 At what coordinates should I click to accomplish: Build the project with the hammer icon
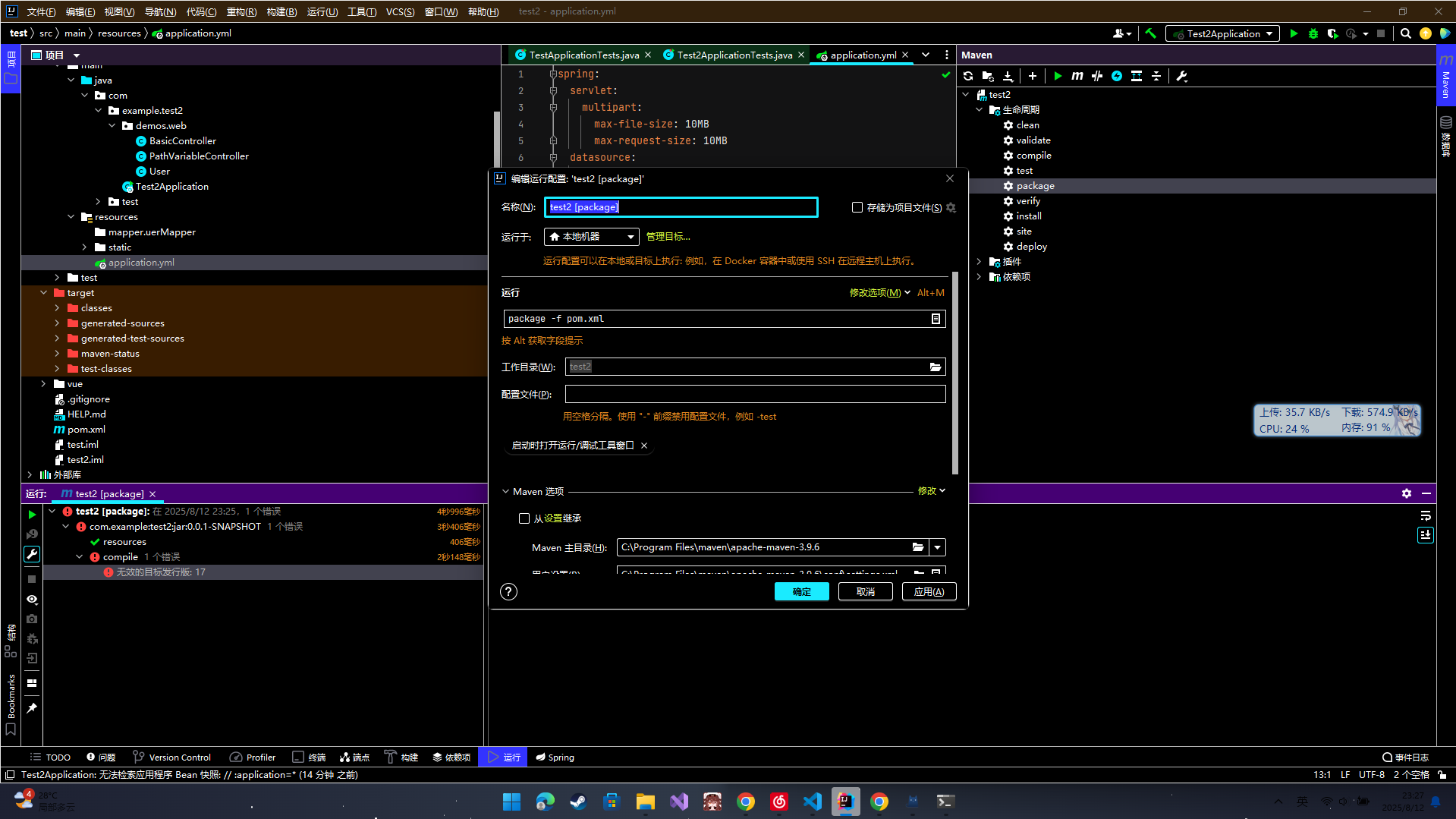1151,33
